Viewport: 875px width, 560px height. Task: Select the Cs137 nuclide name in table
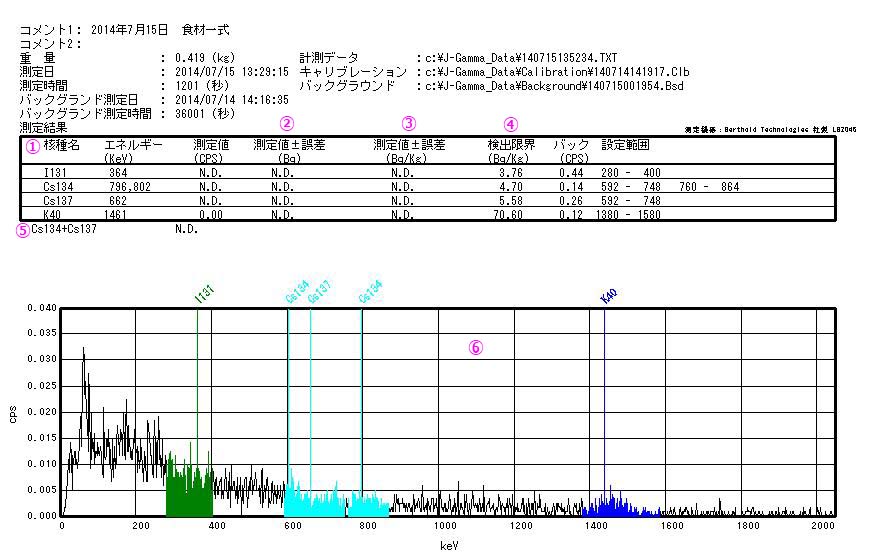(x=46, y=200)
